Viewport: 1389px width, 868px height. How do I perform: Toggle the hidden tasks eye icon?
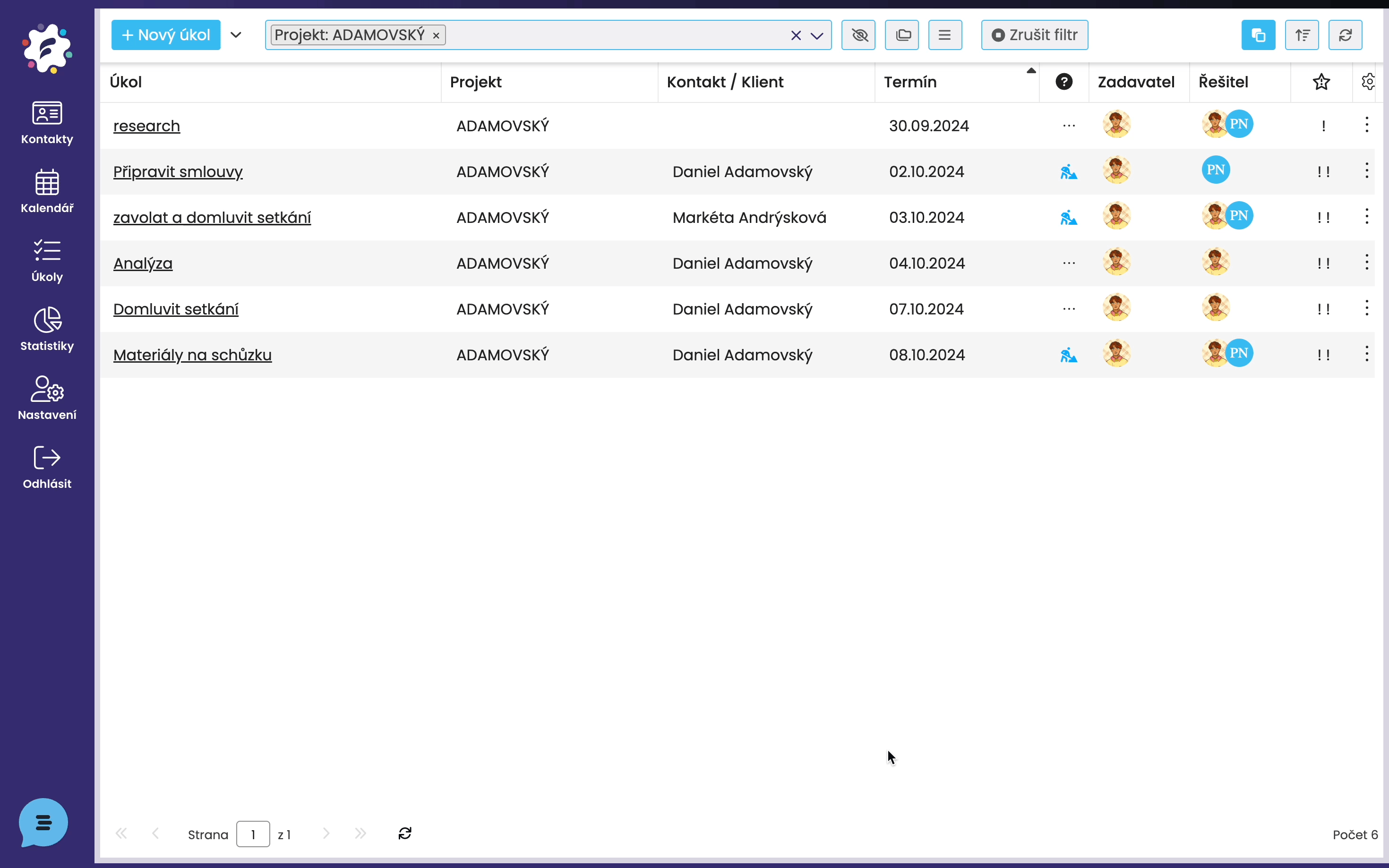click(858, 35)
